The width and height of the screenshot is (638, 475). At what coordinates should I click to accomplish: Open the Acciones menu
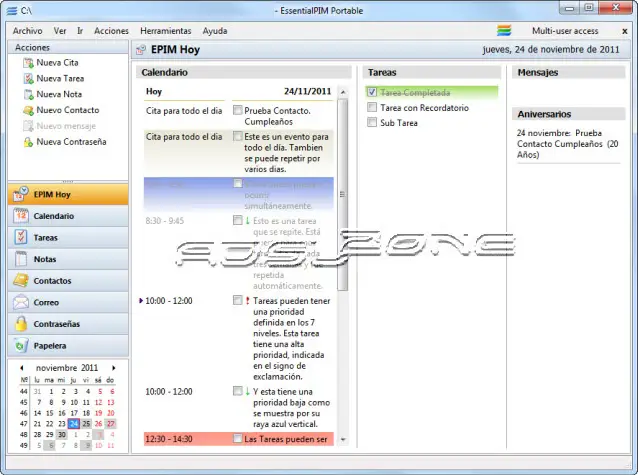pos(111,31)
